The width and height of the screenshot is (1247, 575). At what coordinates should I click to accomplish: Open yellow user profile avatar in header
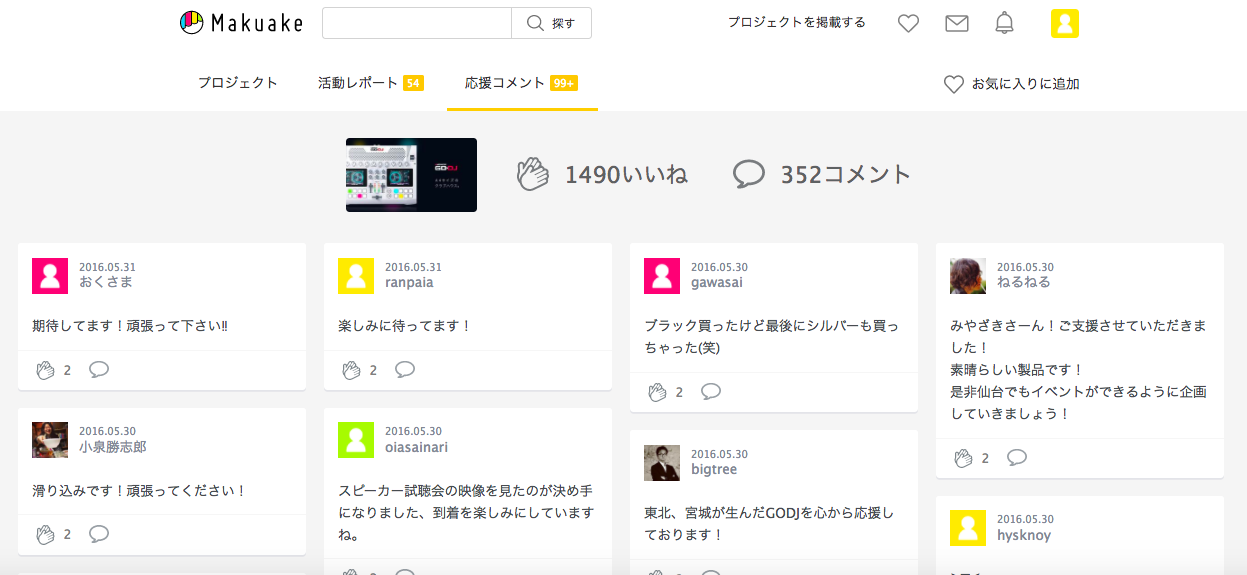coord(1065,23)
